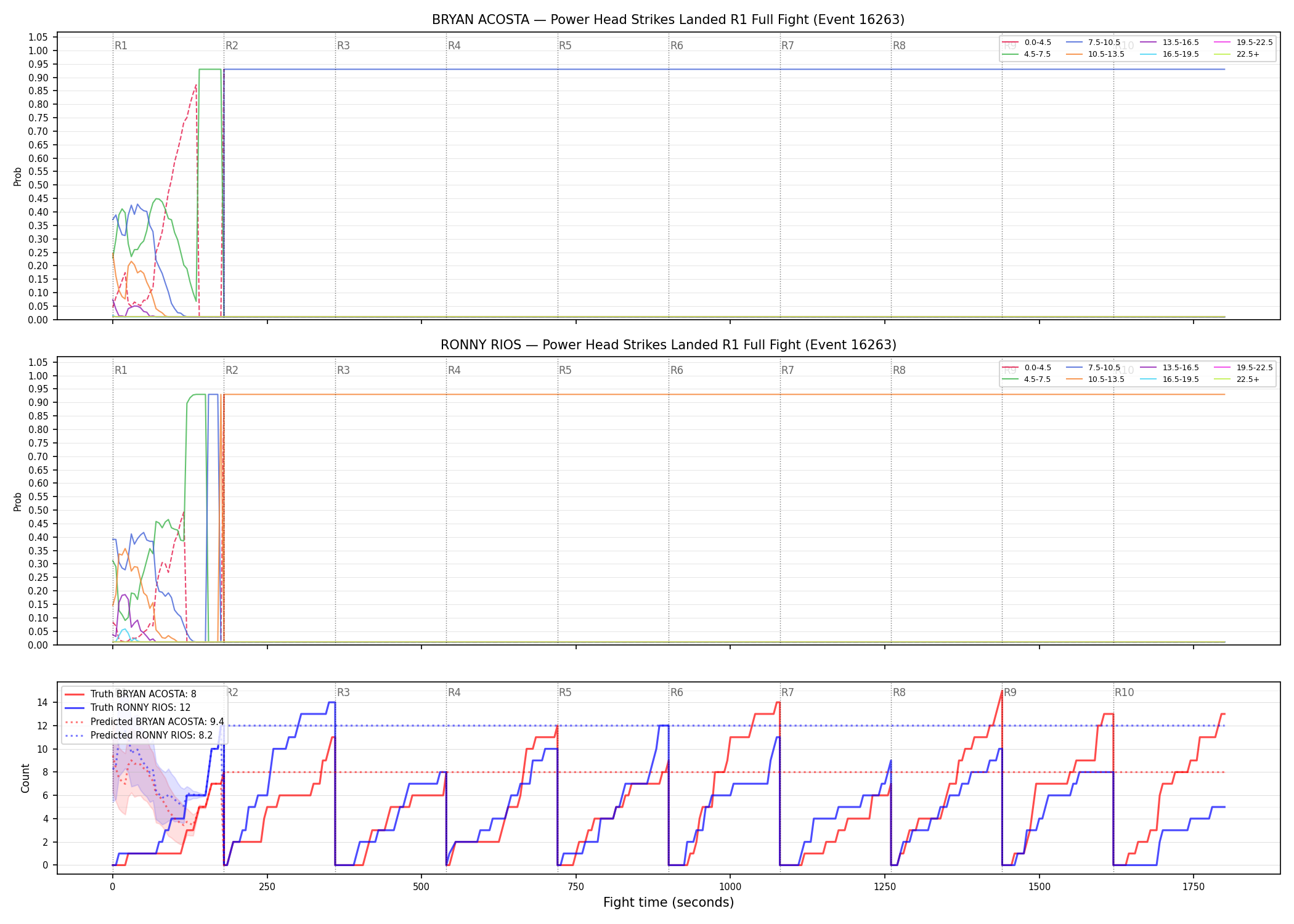This screenshot has width=1294, height=924.
Task: Select the 16.5-19.5 legend entry in middle chart
Action: pyautogui.click(x=1170, y=379)
